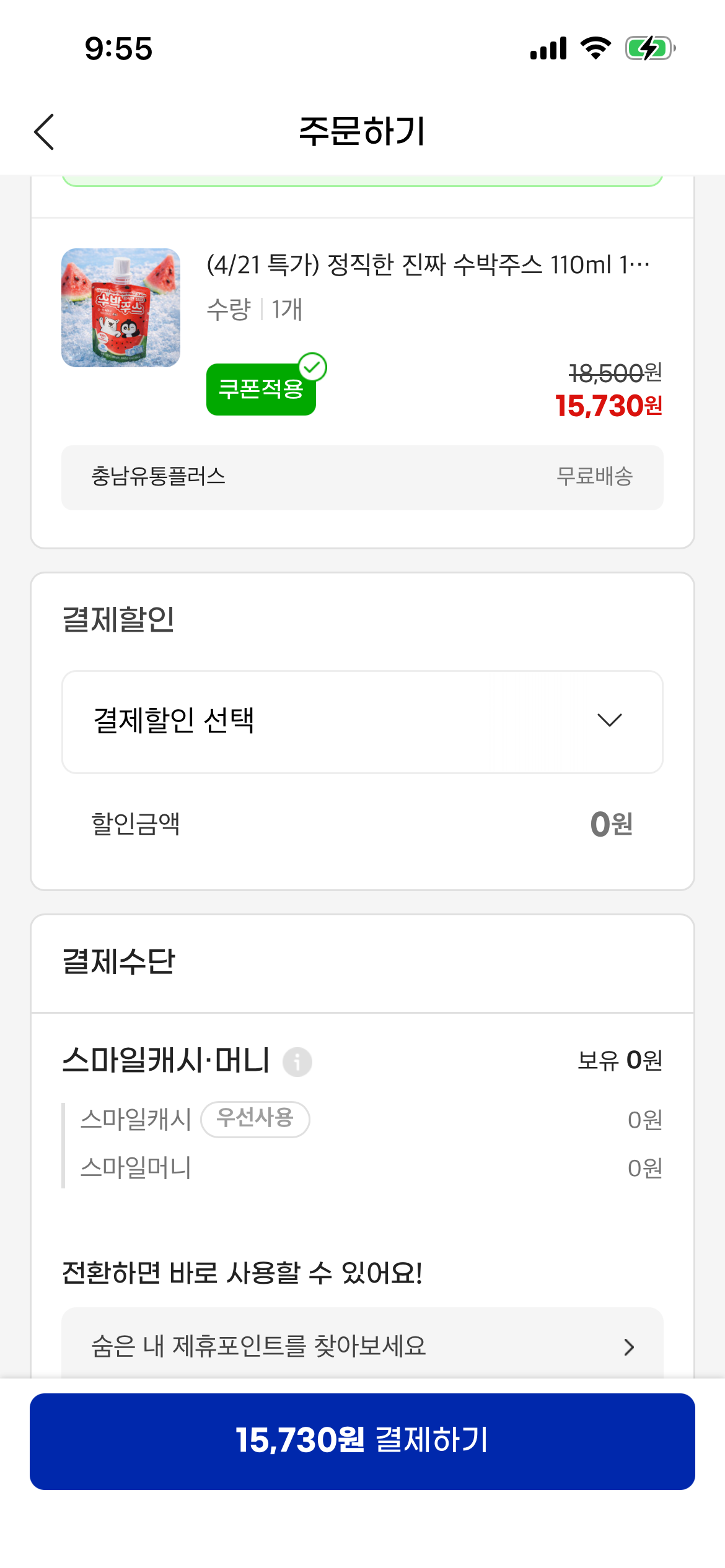725x1568 pixels.
Task: Tap the info icon beside 스마일캐시·머니
Action: (297, 1062)
